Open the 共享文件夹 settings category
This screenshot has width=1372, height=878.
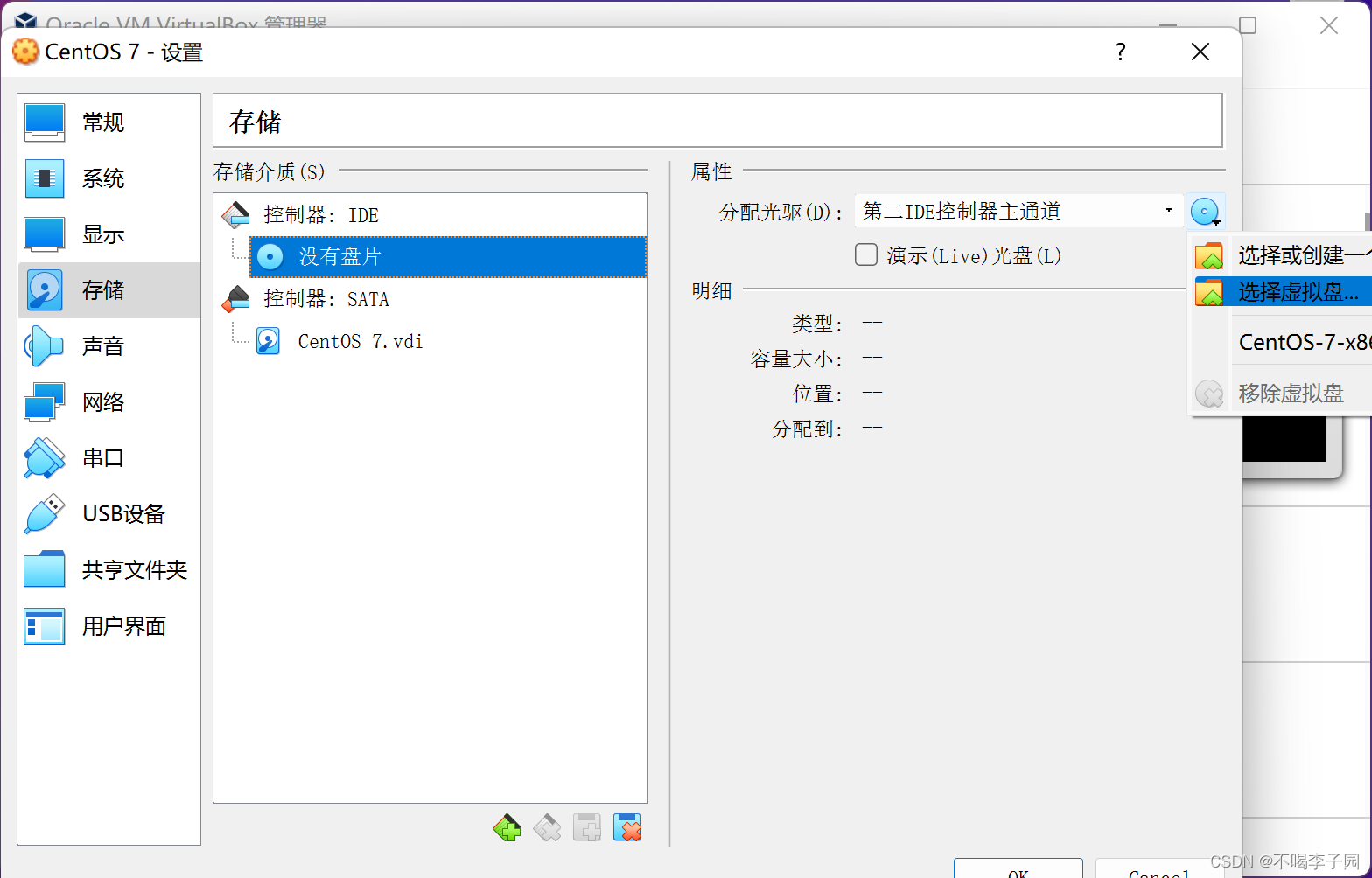coord(108,570)
